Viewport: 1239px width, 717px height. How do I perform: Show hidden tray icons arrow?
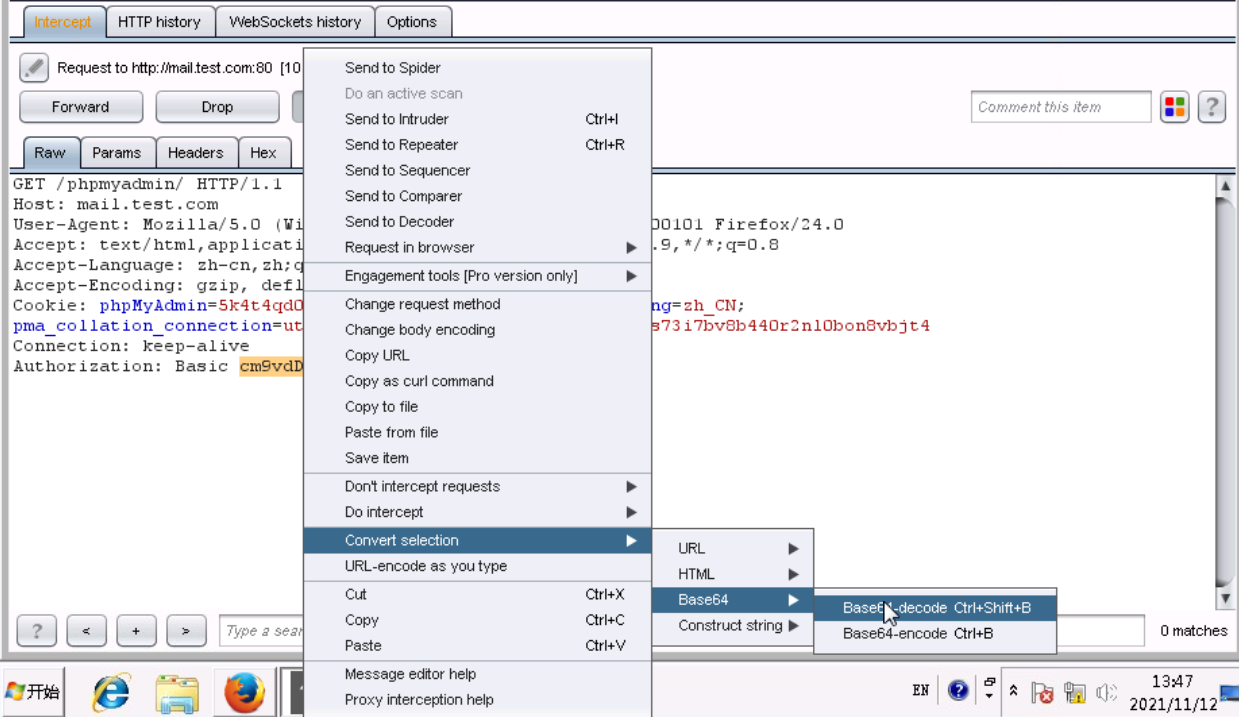[x=1013, y=691]
